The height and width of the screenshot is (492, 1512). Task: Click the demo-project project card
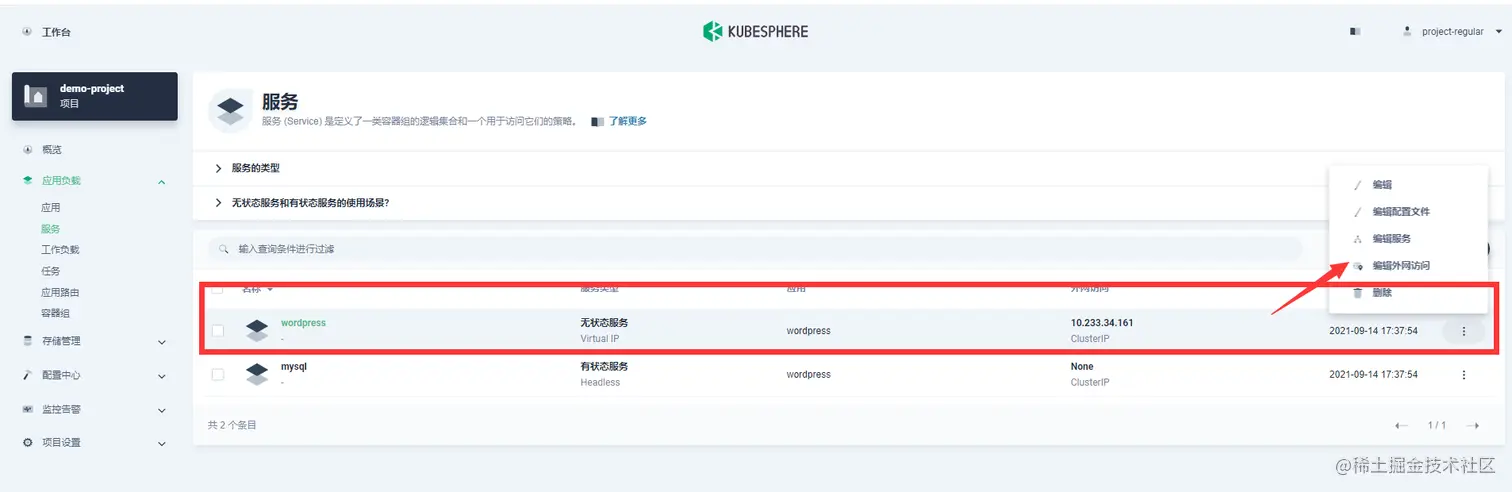coord(95,96)
